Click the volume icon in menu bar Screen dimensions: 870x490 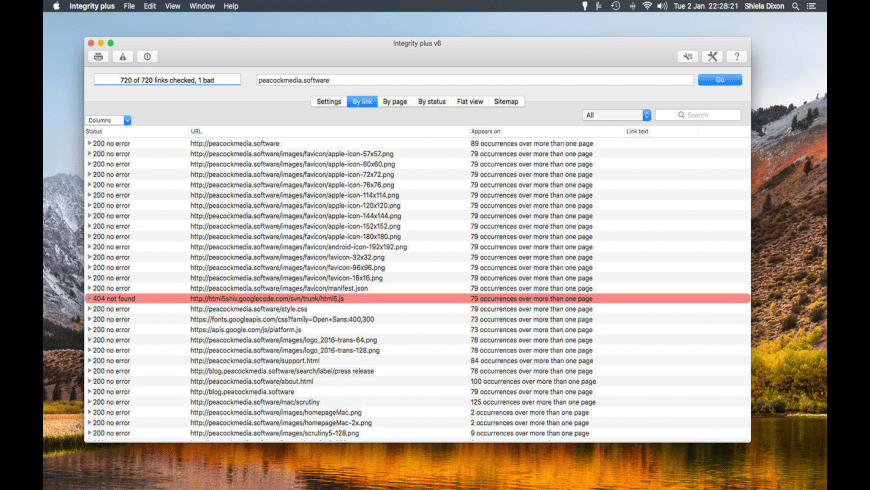click(662, 6)
